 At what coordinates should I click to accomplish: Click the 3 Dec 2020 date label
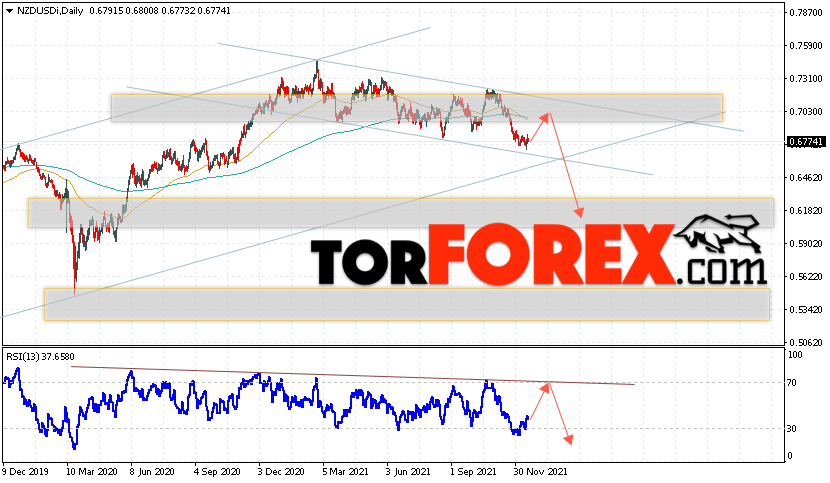click(281, 472)
